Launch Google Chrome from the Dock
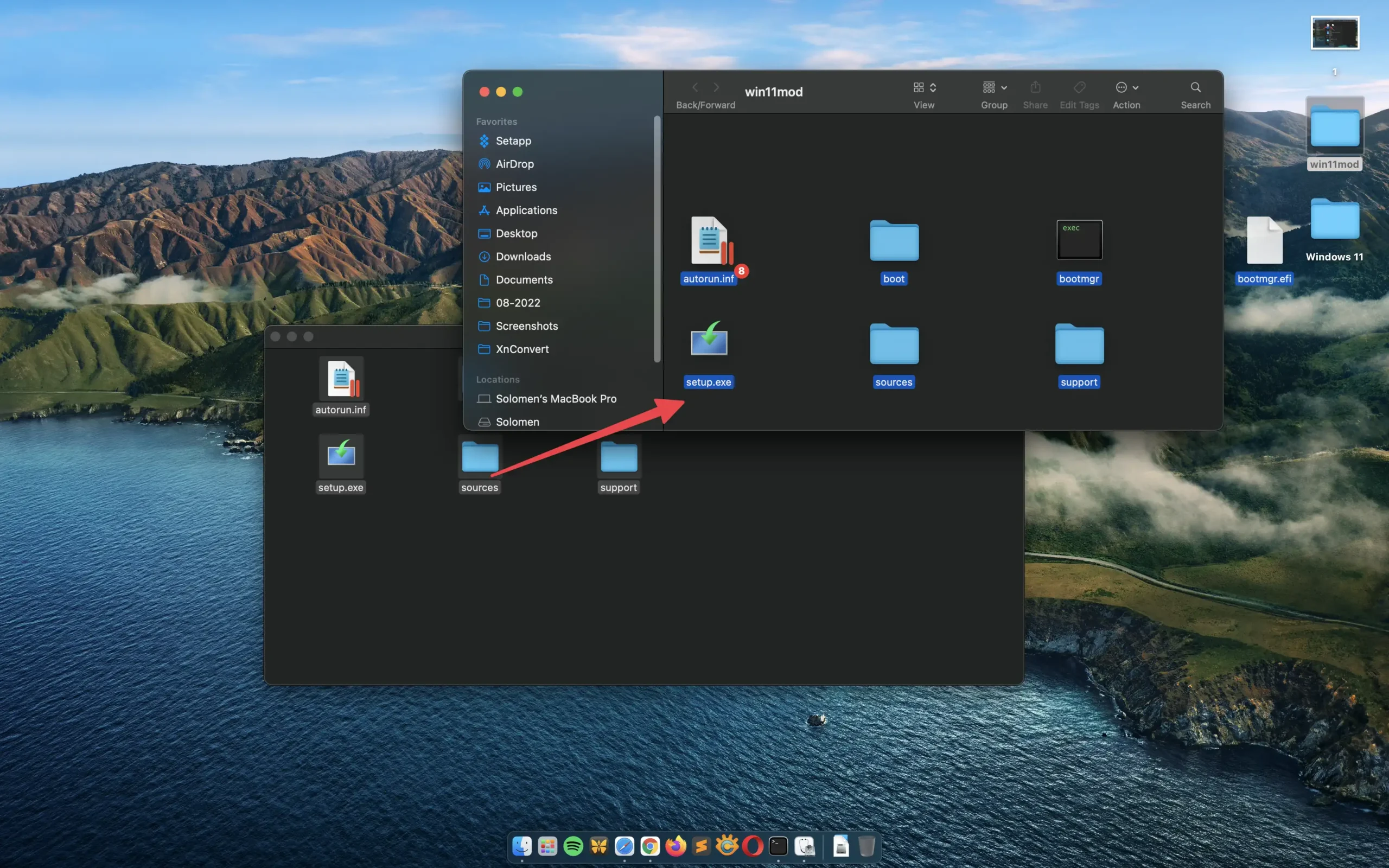The image size is (1389, 868). 649,846
